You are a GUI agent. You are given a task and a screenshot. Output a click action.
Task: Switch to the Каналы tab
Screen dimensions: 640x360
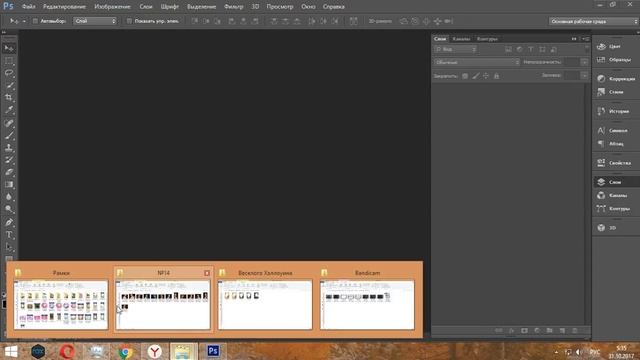click(462, 39)
